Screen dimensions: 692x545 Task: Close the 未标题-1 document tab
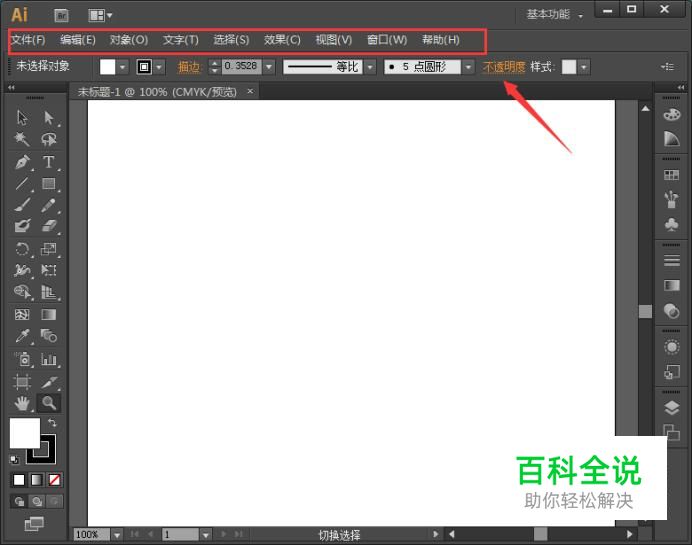pyautogui.click(x=250, y=91)
